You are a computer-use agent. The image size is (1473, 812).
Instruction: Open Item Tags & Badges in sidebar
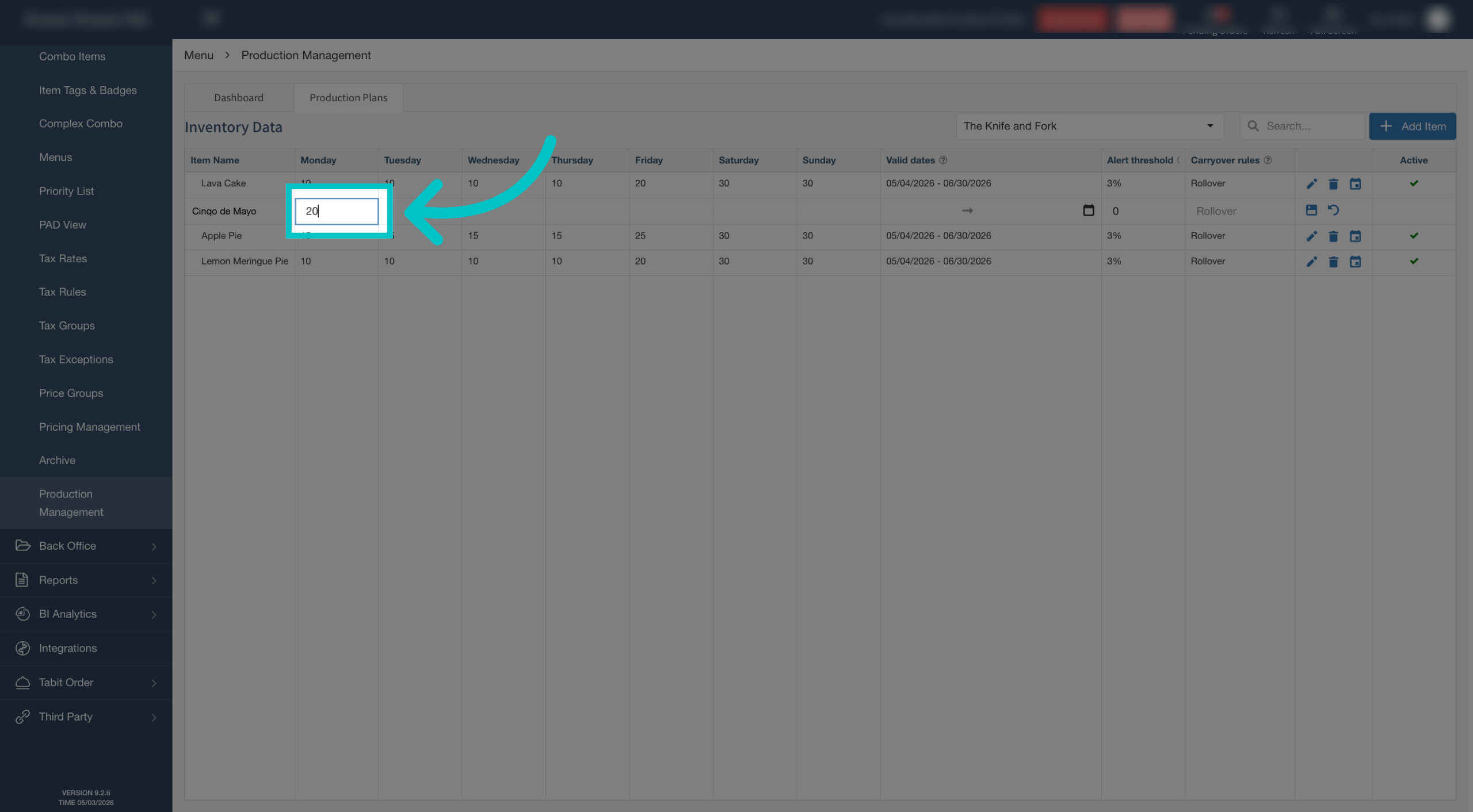tap(88, 90)
